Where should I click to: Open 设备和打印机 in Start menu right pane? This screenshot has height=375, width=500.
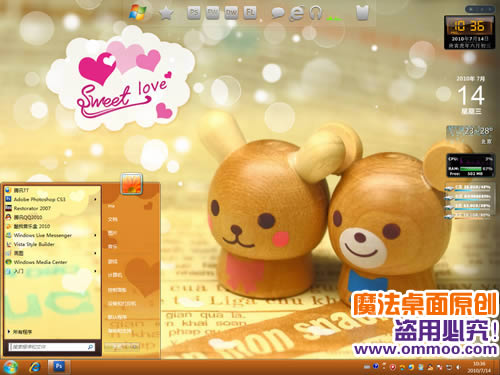[121, 304]
